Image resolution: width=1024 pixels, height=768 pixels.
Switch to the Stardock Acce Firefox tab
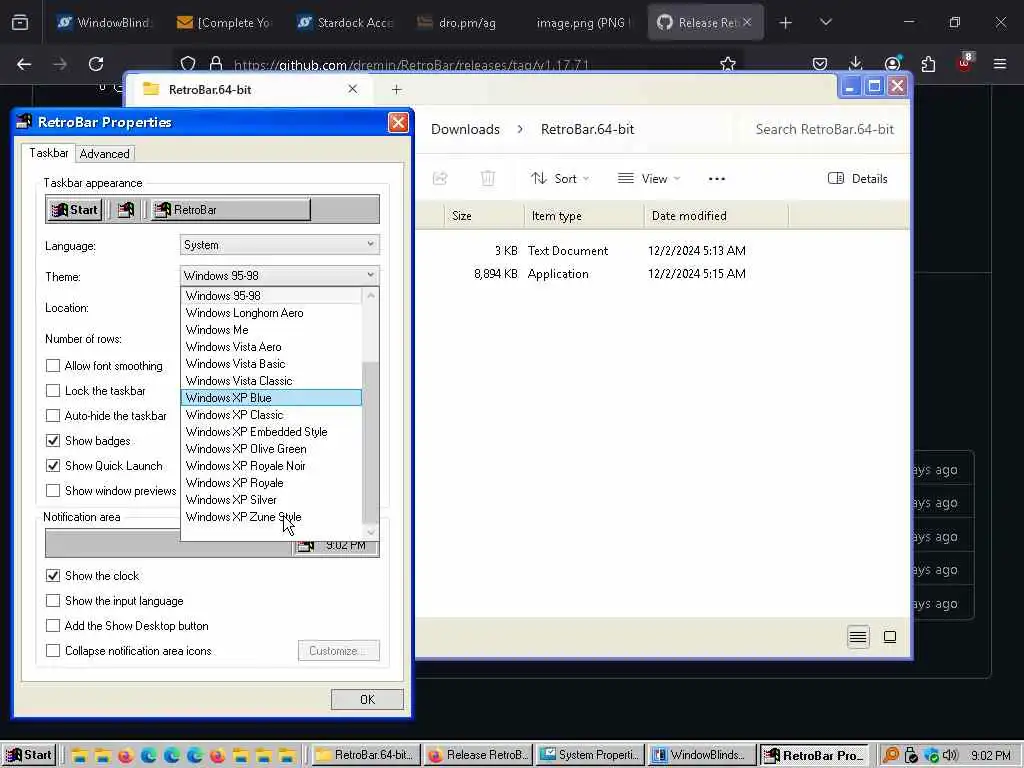[346, 23]
